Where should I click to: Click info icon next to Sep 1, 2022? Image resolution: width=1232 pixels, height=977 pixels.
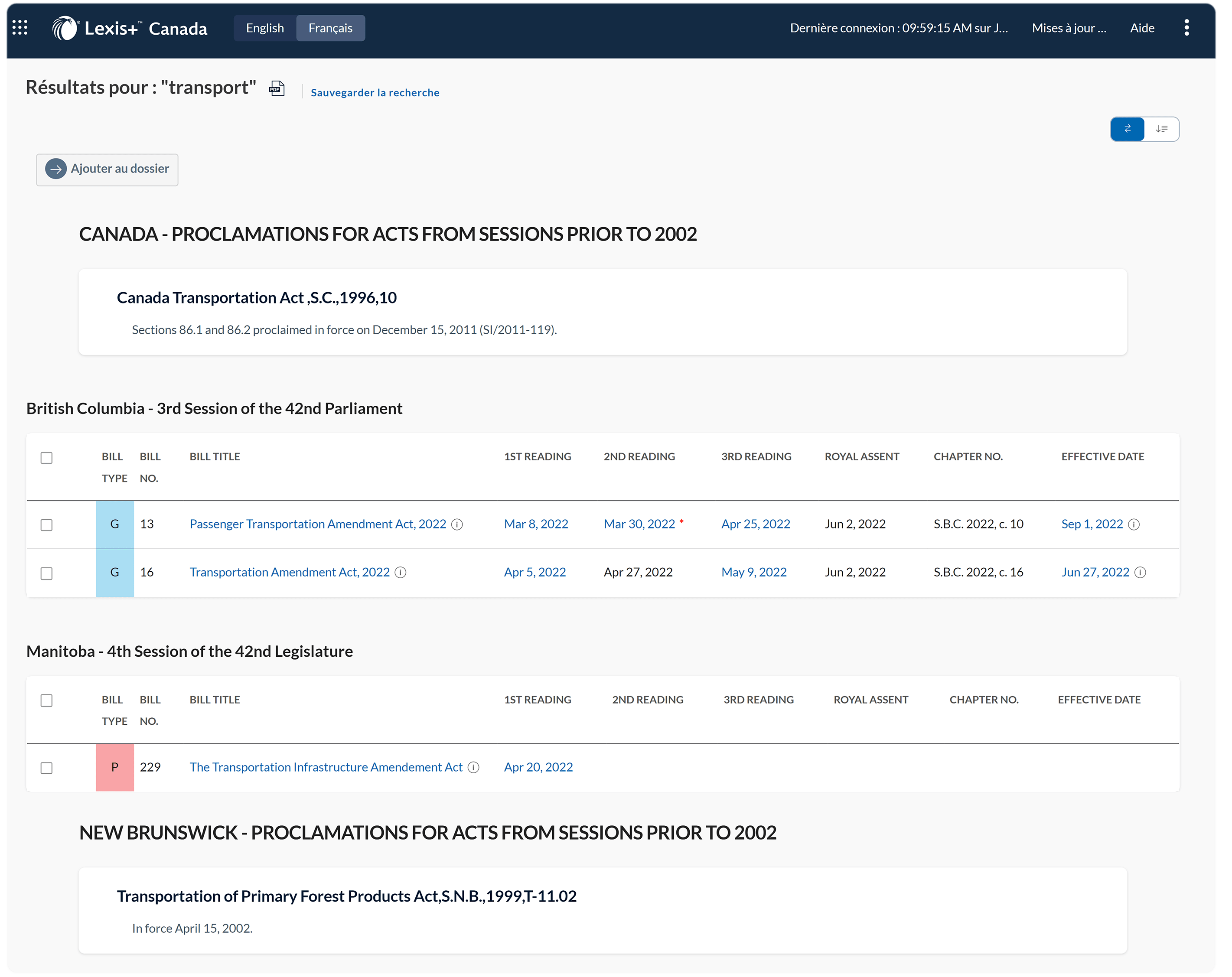click(x=1134, y=524)
